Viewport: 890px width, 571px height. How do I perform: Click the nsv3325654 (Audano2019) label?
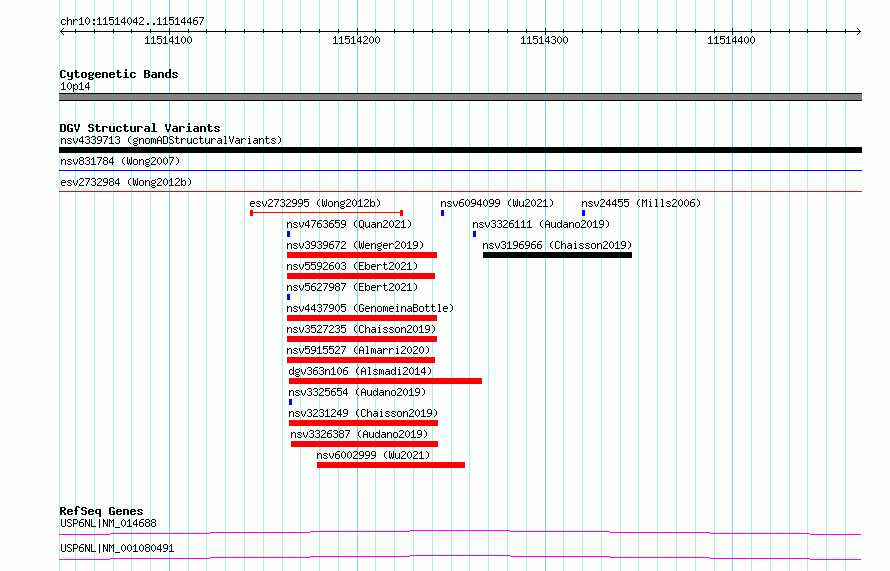[357, 392]
